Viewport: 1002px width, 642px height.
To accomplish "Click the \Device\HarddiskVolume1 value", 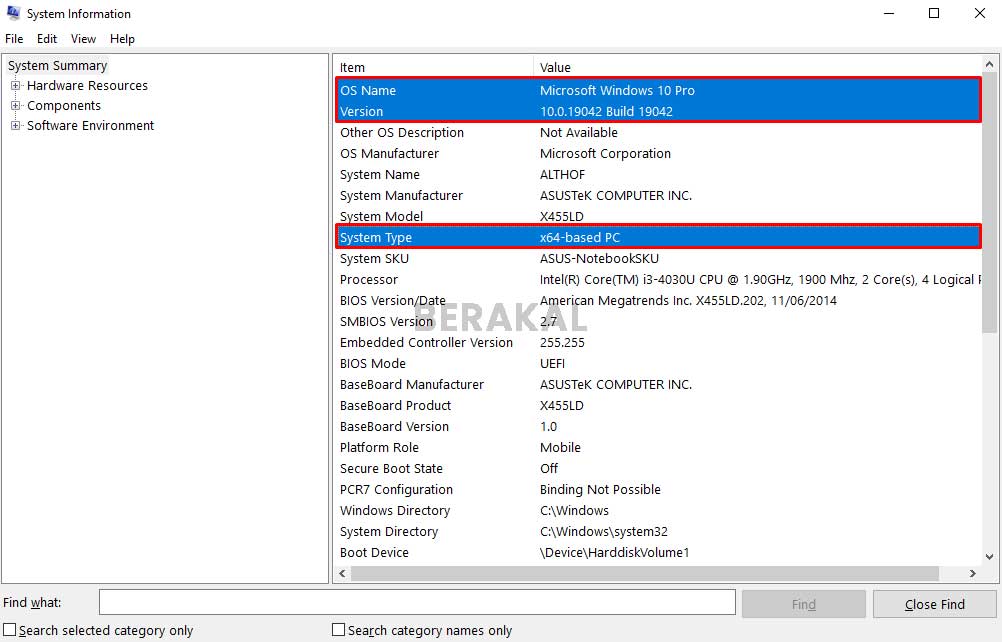I will coord(615,553).
